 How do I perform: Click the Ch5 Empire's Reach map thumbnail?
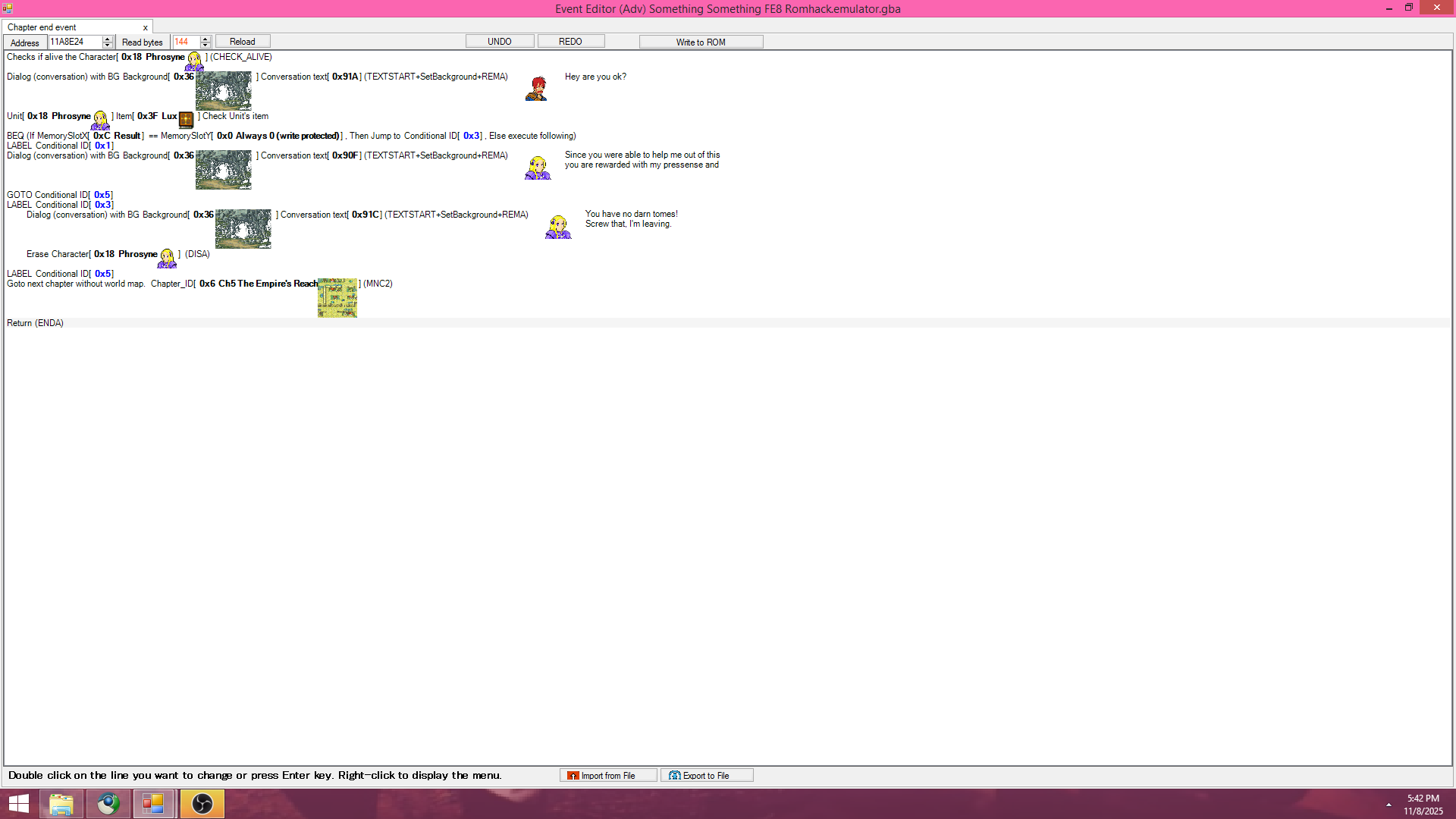[x=337, y=297]
